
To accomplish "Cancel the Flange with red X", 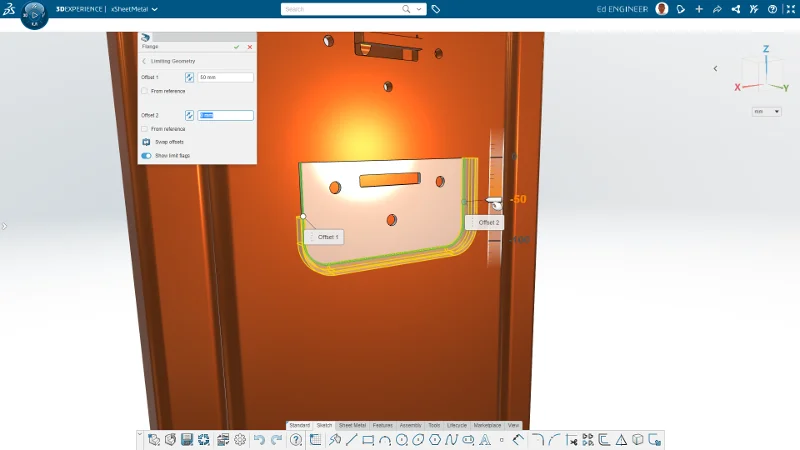I will pos(250,47).
